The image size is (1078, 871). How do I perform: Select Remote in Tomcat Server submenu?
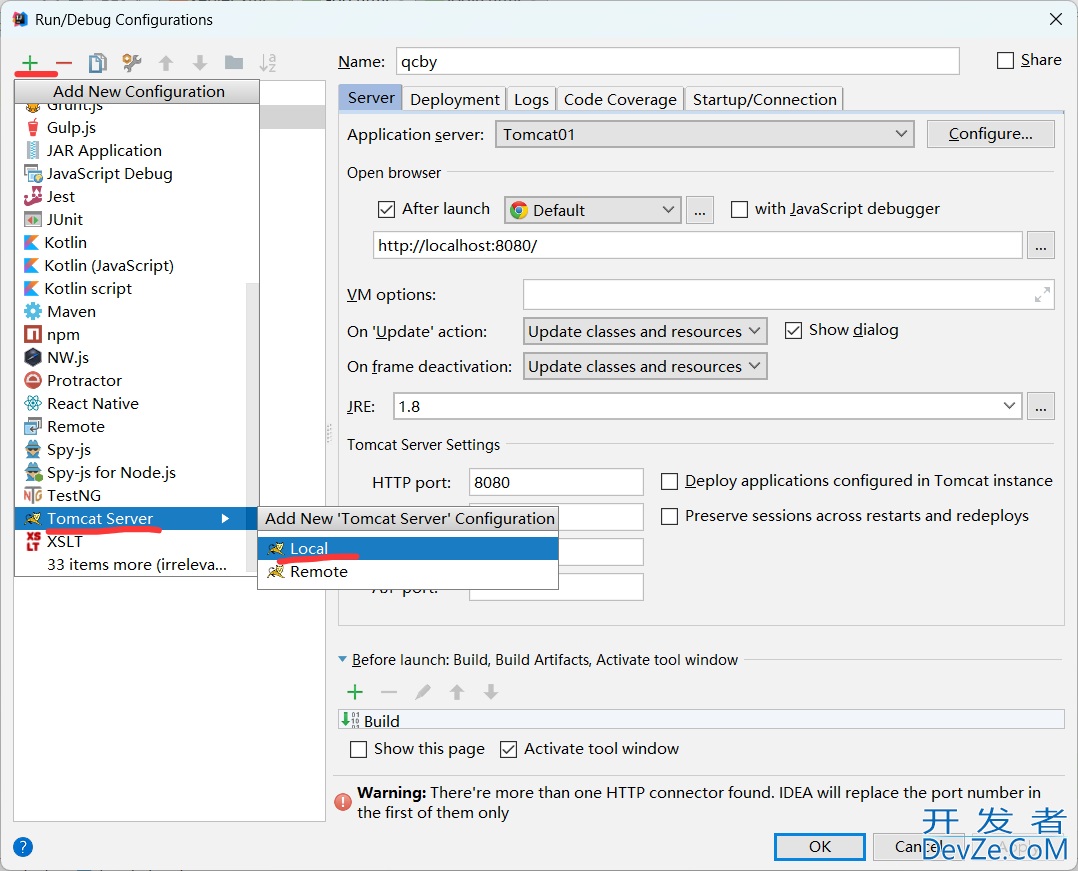(x=408, y=572)
